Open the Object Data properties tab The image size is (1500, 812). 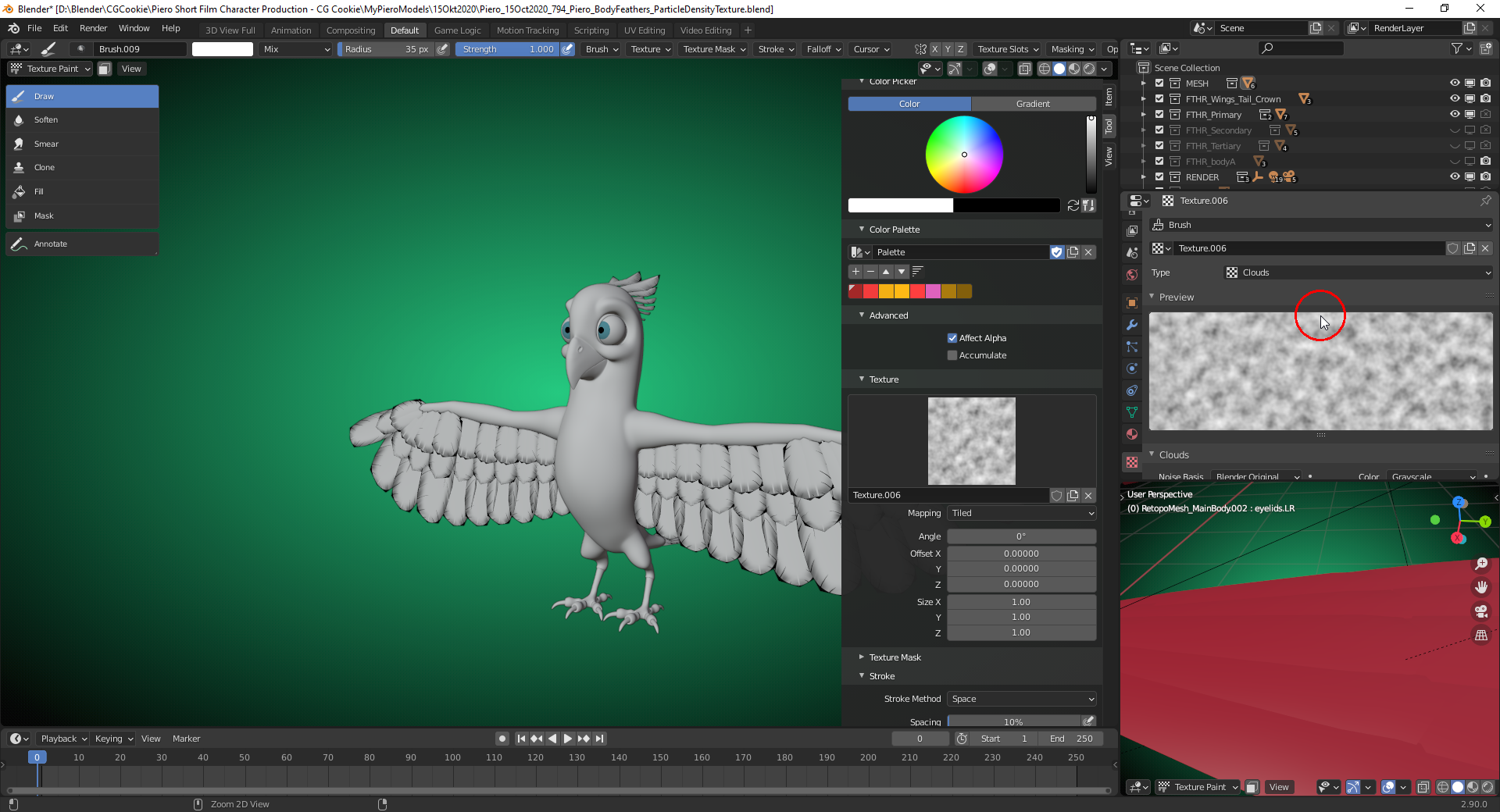(x=1131, y=412)
